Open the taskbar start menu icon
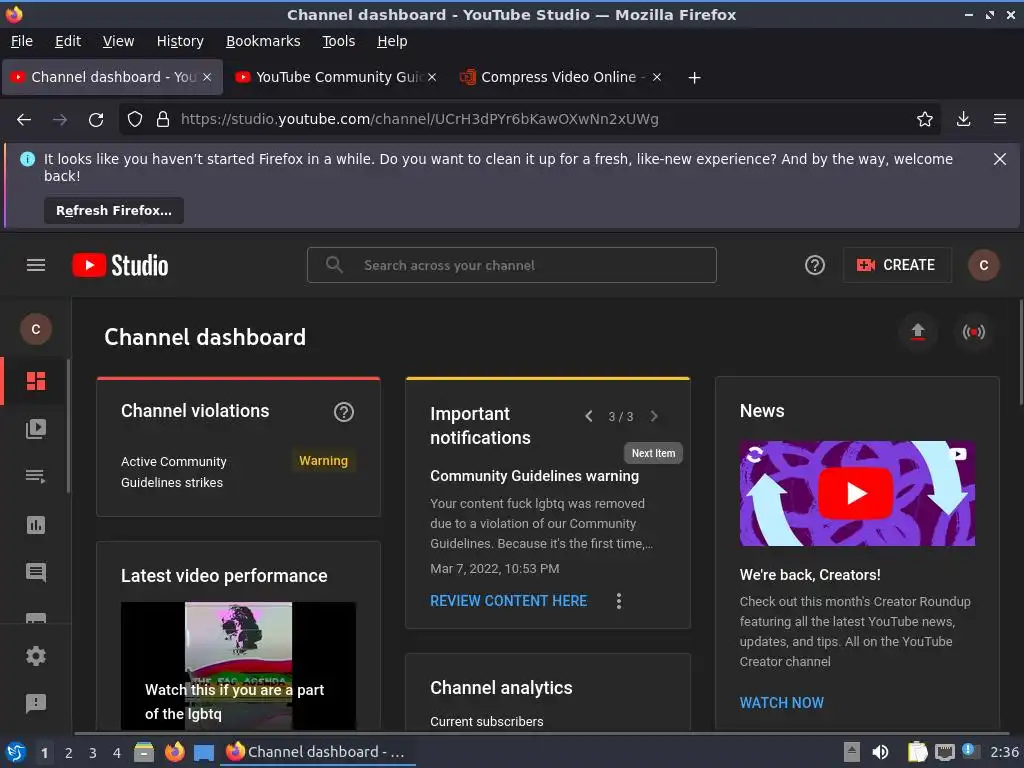The width and height of the screenshot is (1024, 768). [16, 752]
